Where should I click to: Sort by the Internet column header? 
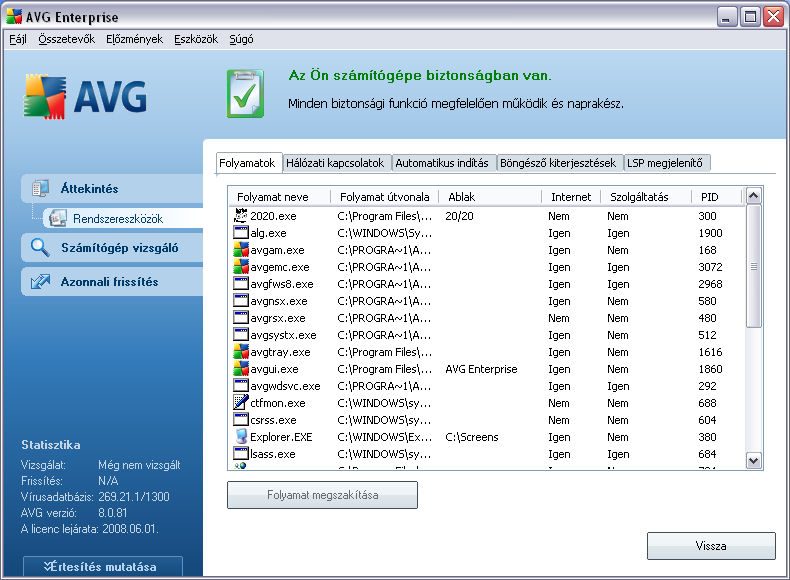(571, 197)
